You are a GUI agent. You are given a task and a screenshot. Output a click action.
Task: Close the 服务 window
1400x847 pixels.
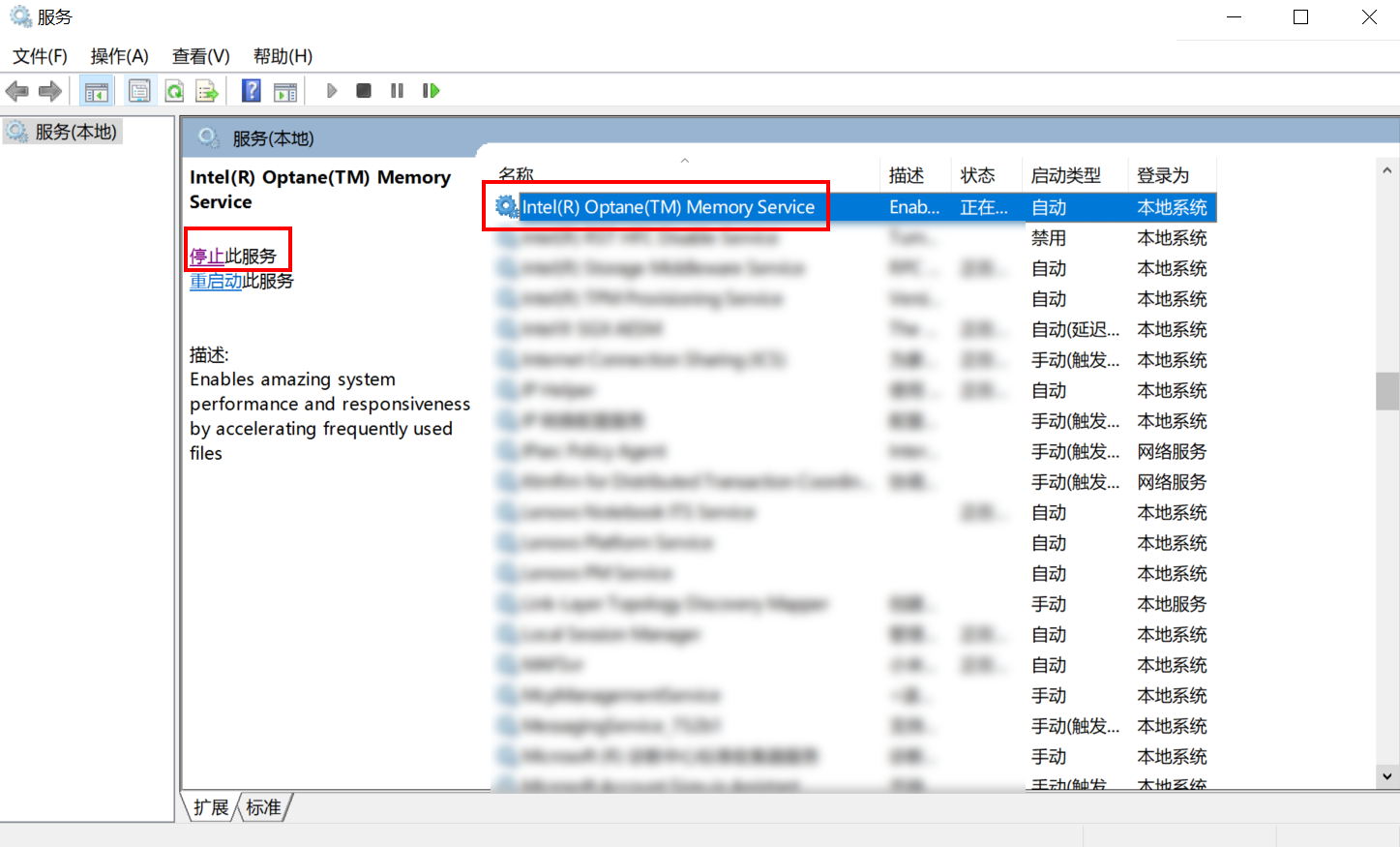pyautogui.click(x=1369, y=17)
